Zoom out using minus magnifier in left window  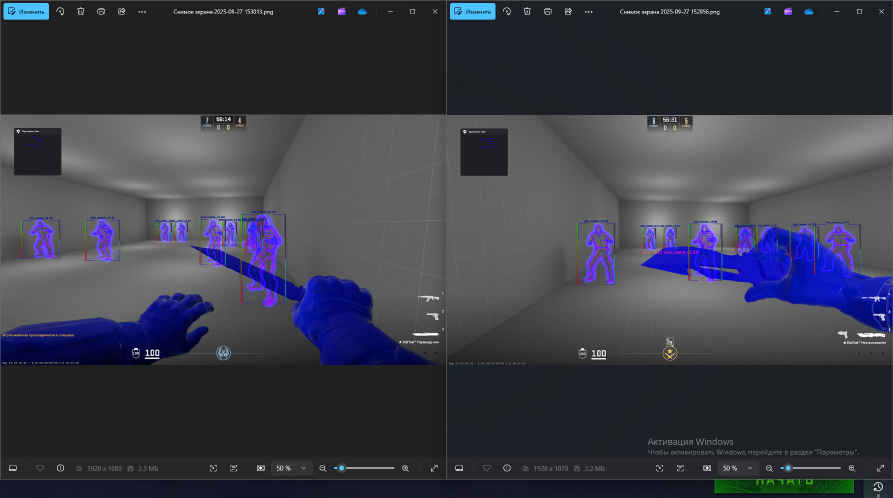[x=323, y=468]
